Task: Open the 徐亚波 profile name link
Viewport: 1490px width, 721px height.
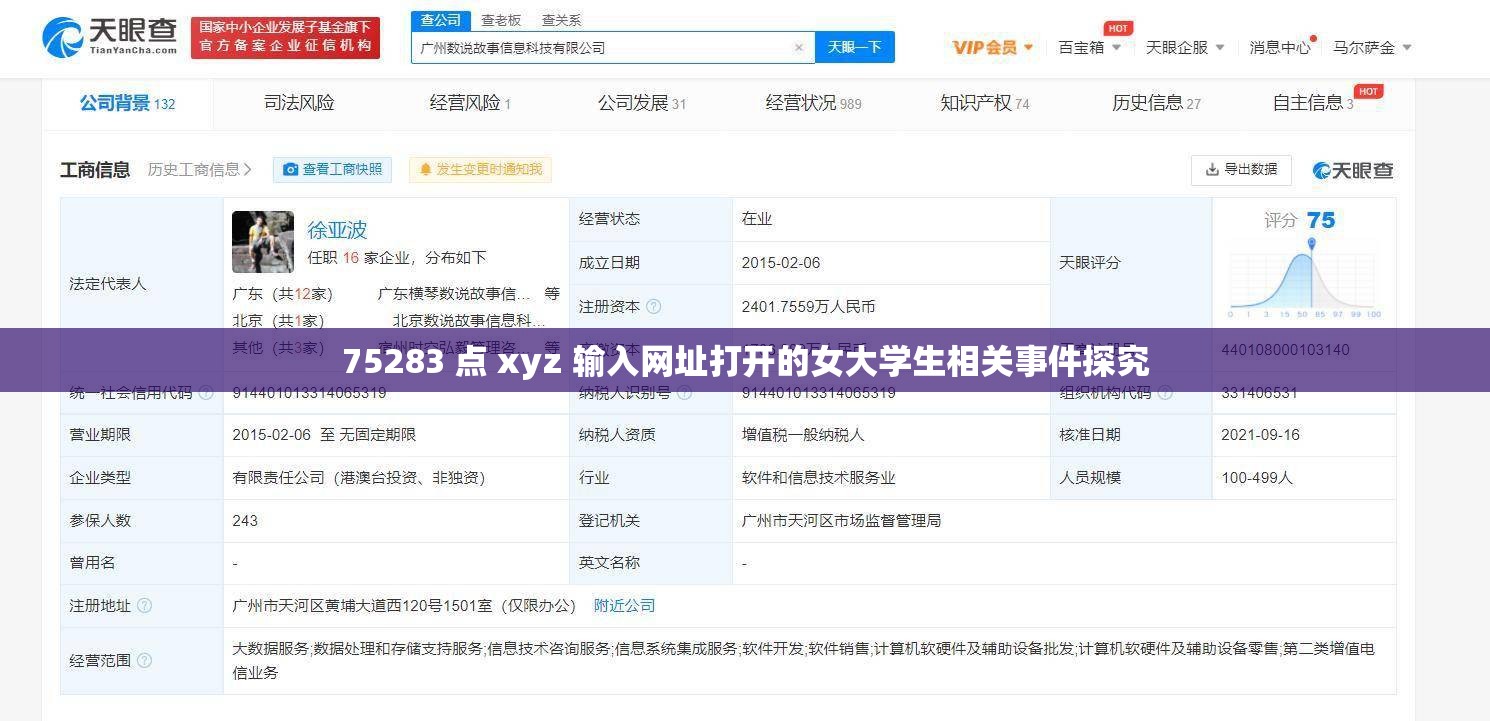Action: coord(337,230)
